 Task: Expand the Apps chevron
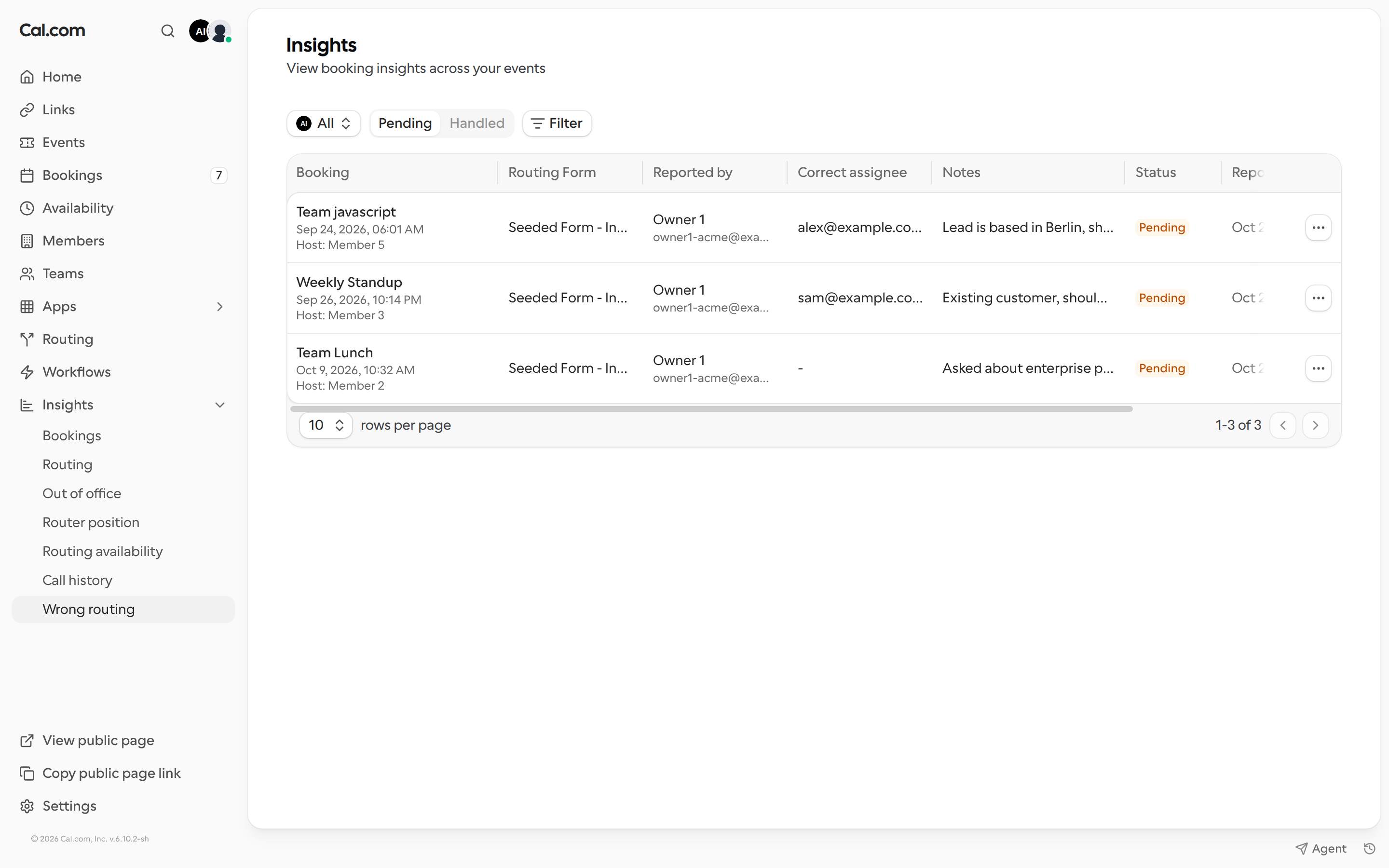point(220,307)
